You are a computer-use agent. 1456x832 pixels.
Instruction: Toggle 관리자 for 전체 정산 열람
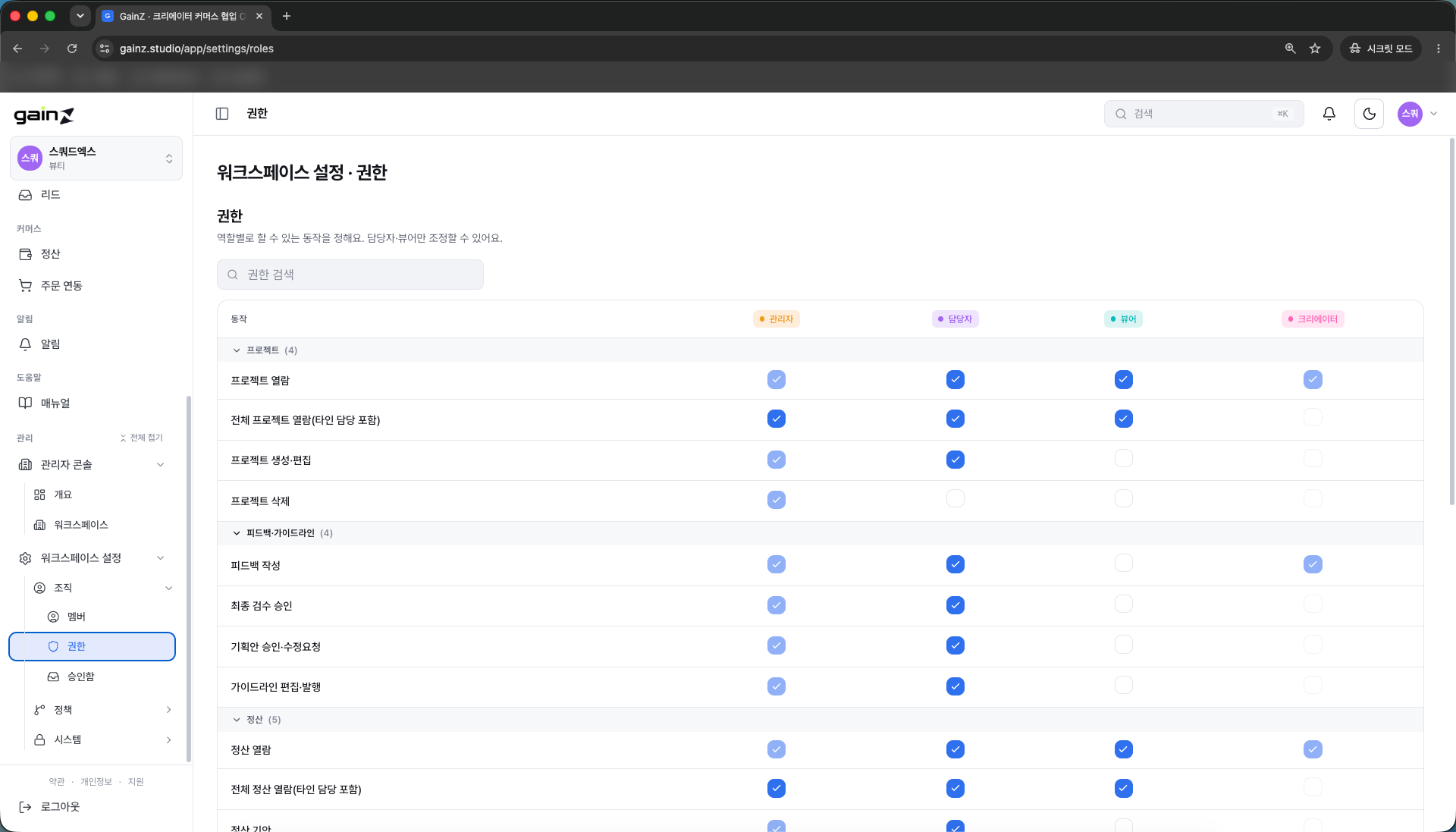click(x=777, y=789)
